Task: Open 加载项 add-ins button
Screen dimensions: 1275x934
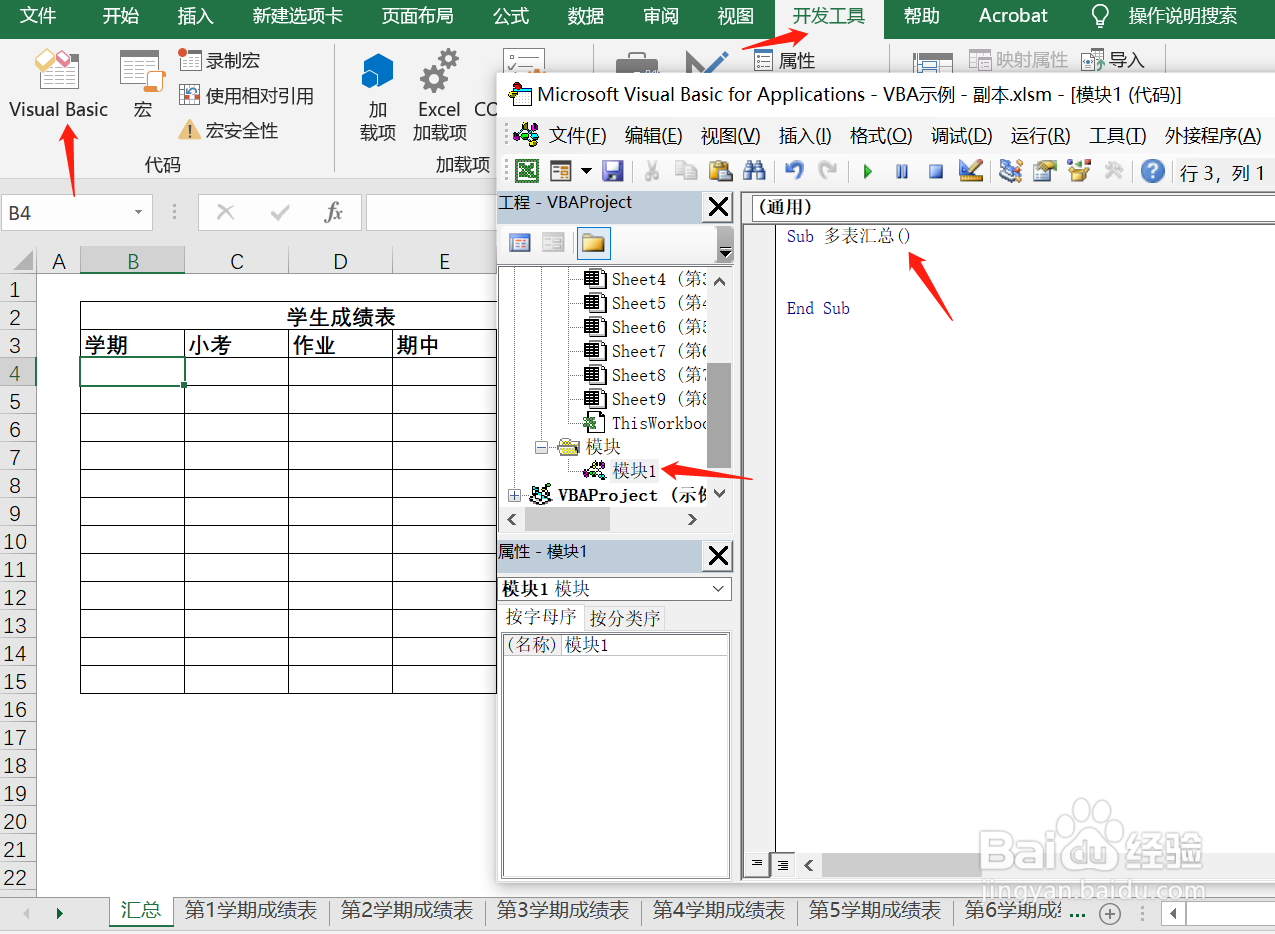Action: coord(377,95)
